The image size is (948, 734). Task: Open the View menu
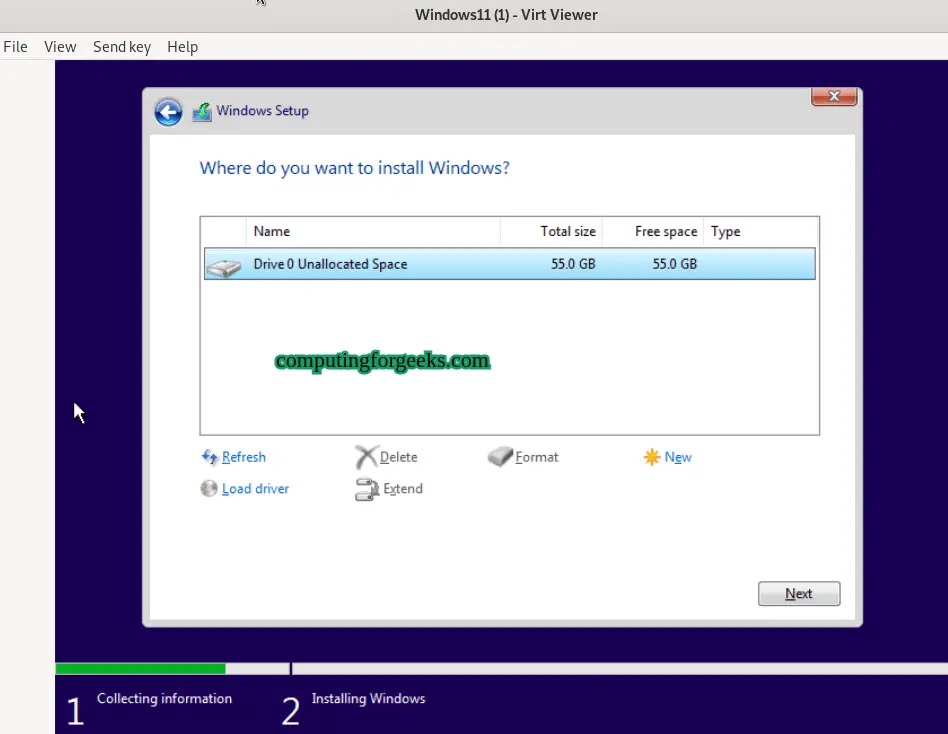[x=60, y=46]
